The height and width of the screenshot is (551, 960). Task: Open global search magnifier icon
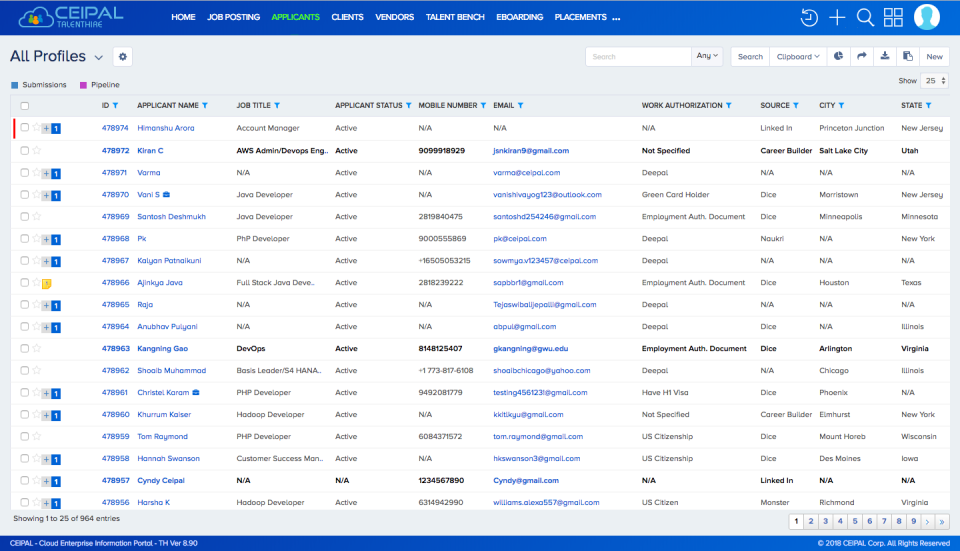click(865, 17)
